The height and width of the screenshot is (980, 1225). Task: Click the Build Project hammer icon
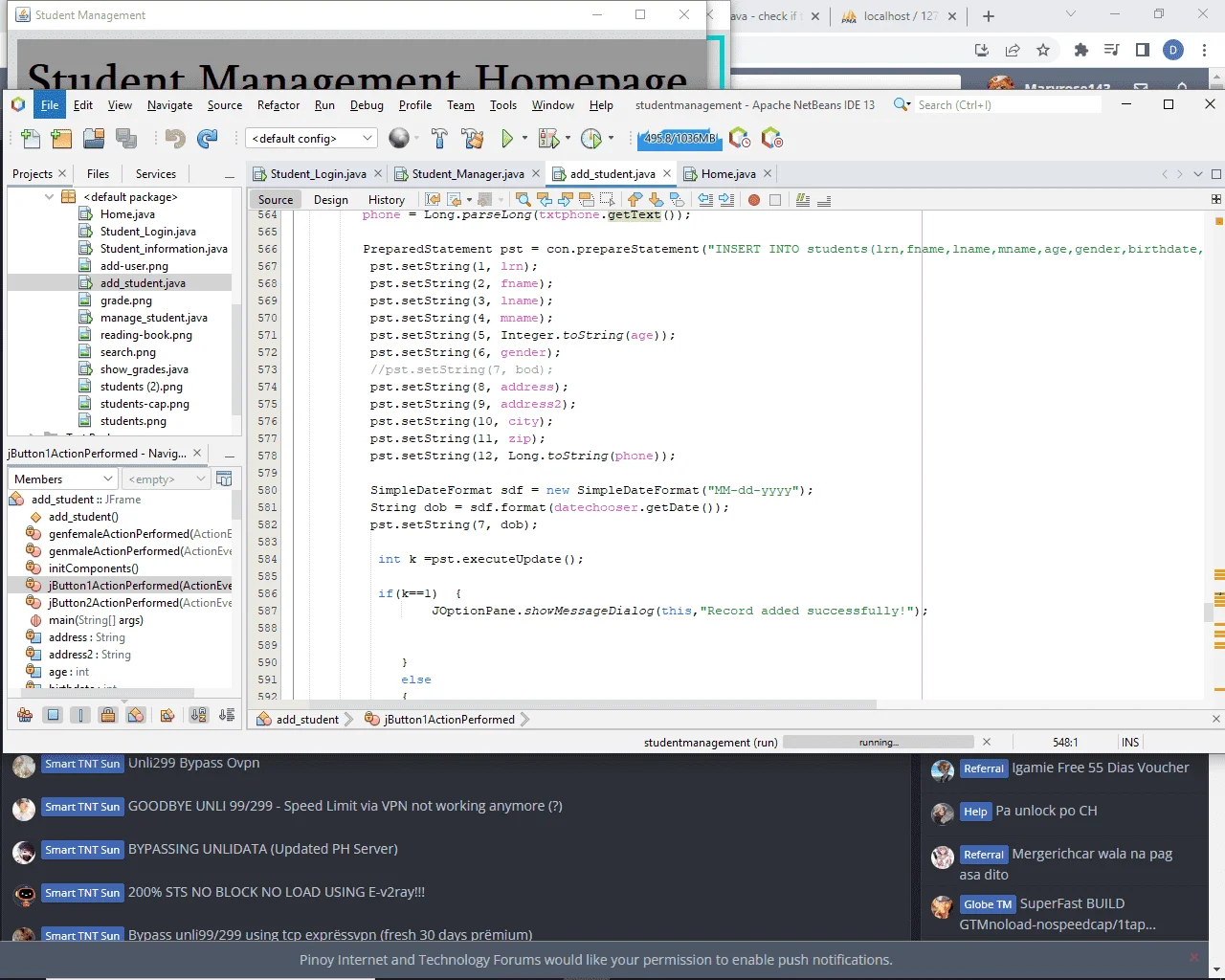click(x=439, y=139)
